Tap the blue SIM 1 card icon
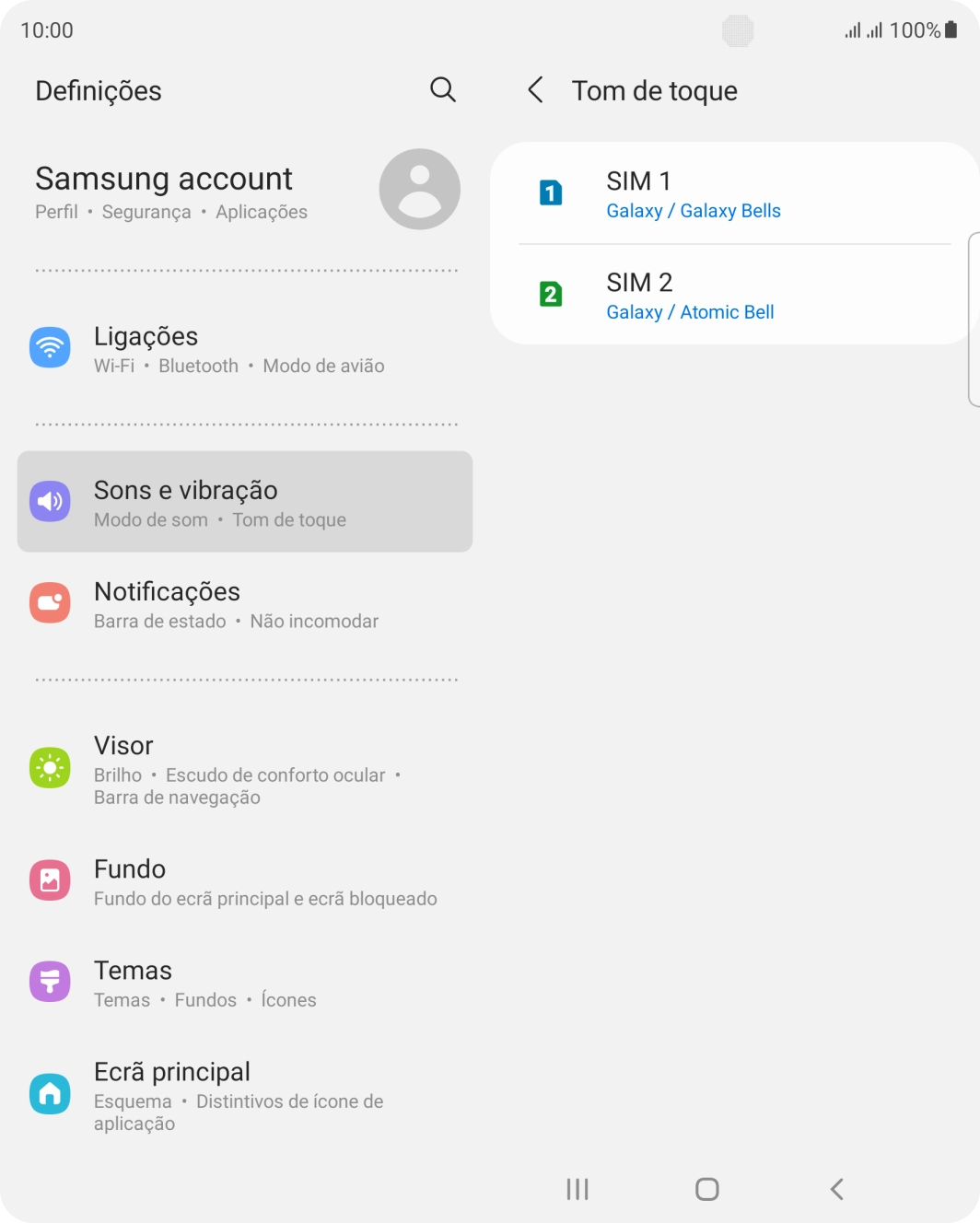 point(551,192)
